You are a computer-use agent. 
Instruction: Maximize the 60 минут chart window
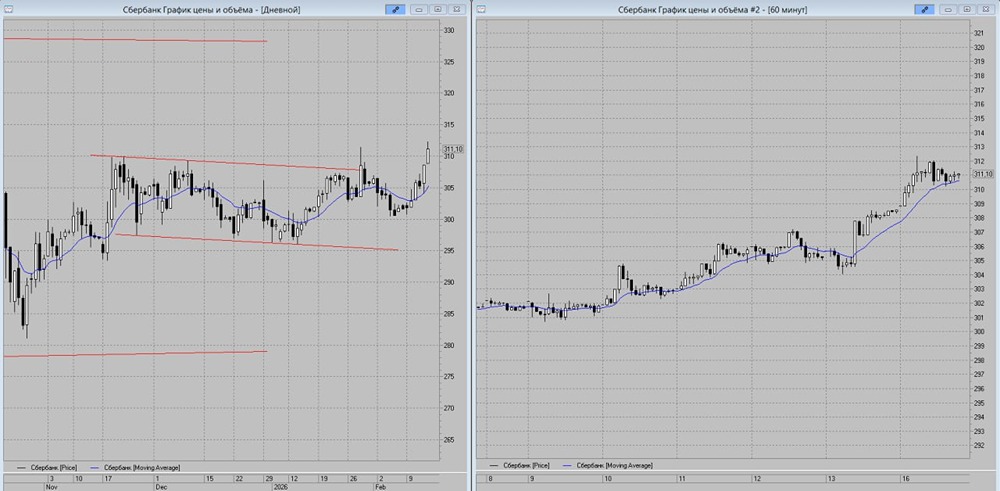[967, 10]
